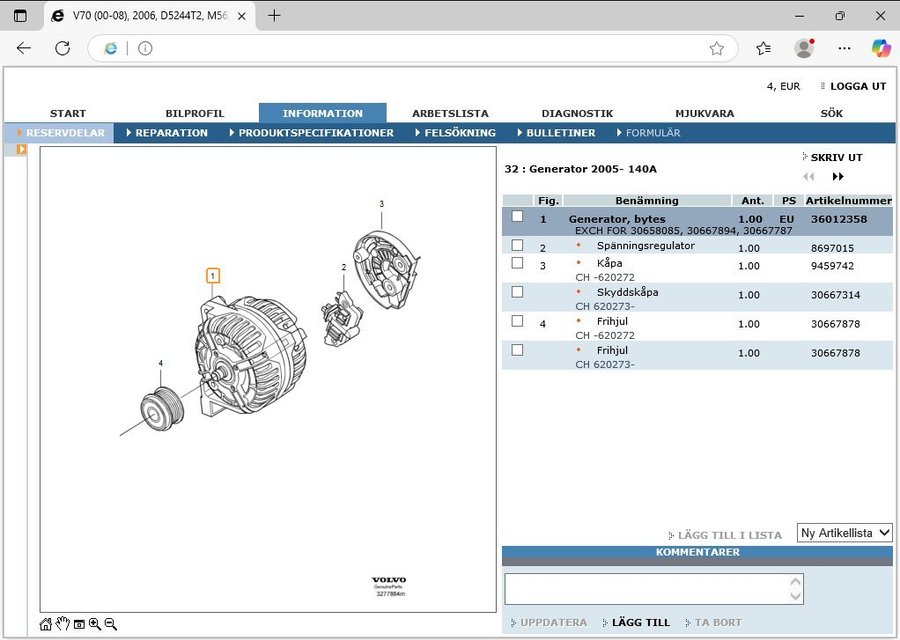This screenshot has height=640, width=900.
Task: Switch to the BILPROFIL tab
Action: [195, 113]
